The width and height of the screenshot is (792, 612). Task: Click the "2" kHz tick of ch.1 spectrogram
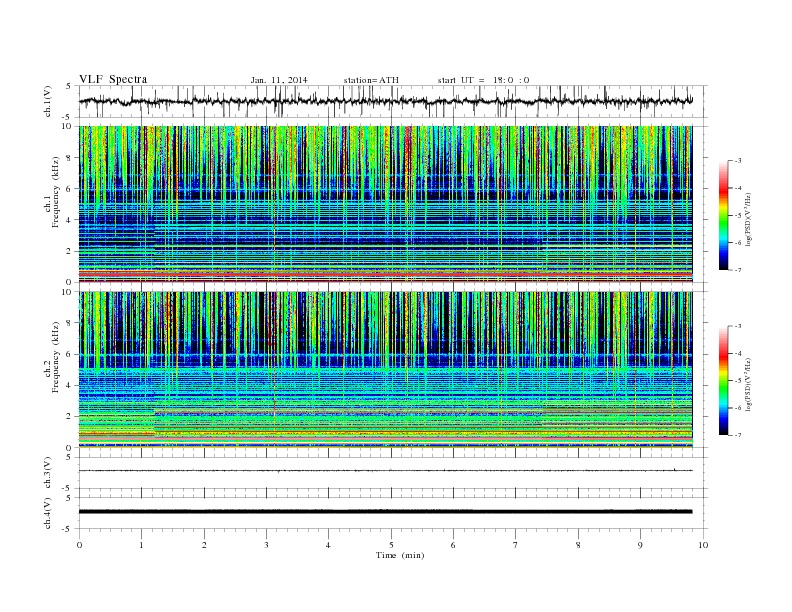69,251
